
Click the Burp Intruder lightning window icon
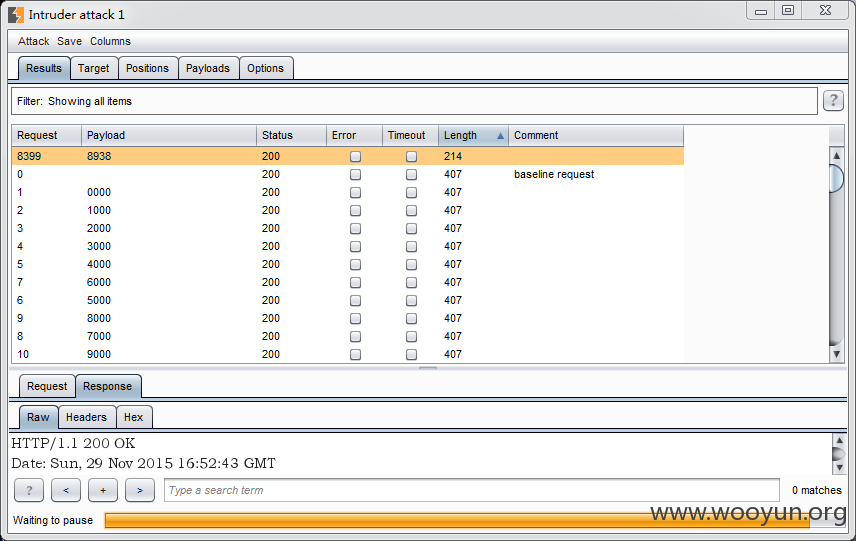(x=16, y=15)
